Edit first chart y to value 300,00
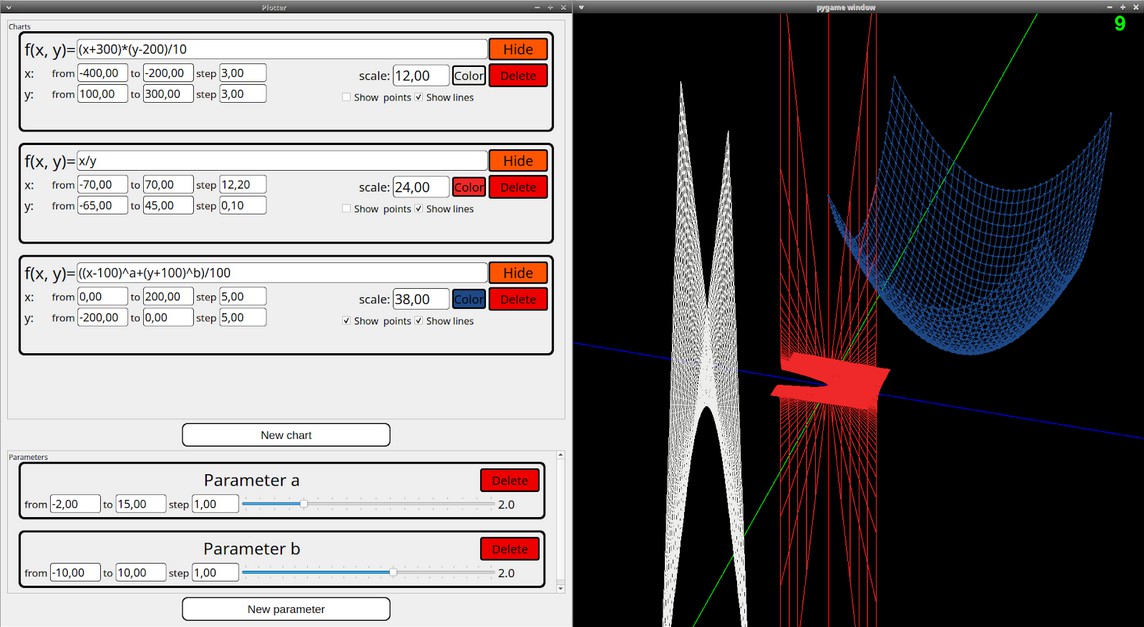 pos(168,93)
